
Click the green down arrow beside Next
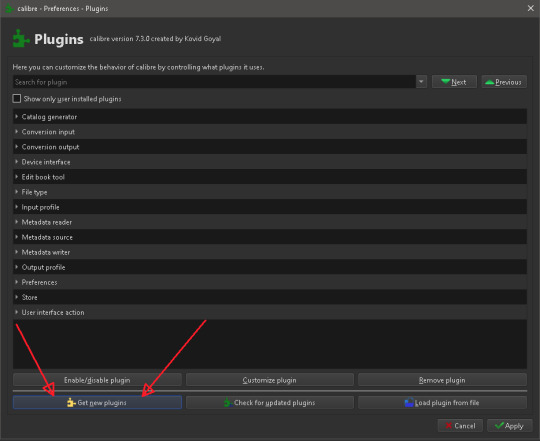446,82
